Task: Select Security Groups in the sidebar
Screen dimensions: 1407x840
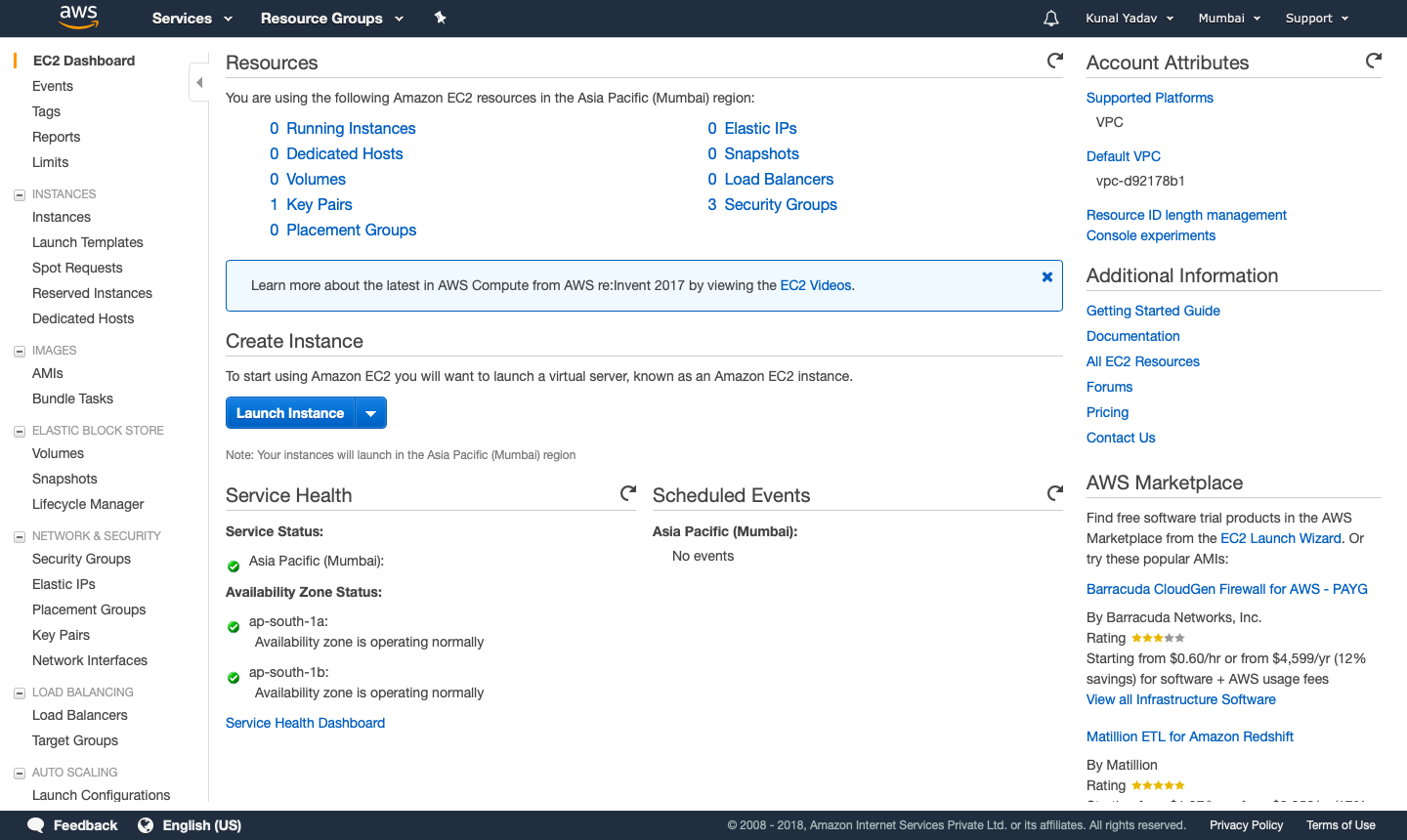Action: pos(81,559)
